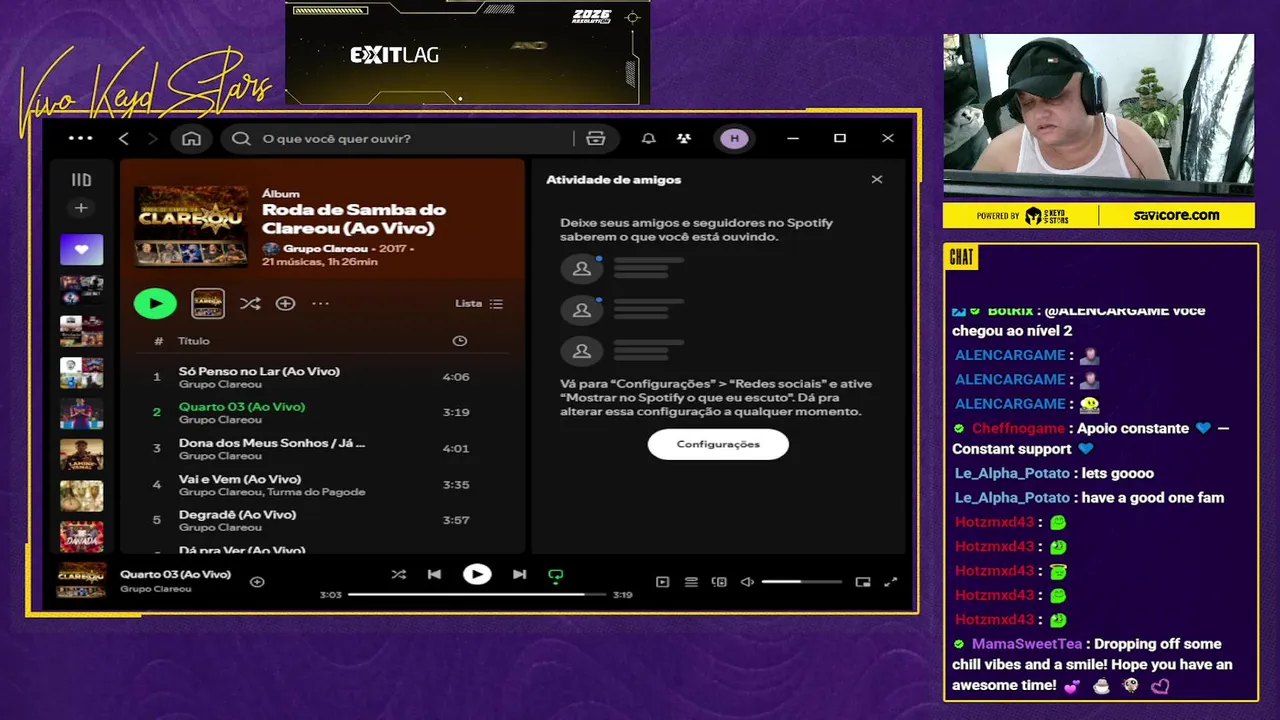Click chat username 'Cheffnogame'
The image size is (1280, 720).
[1018, 428]
